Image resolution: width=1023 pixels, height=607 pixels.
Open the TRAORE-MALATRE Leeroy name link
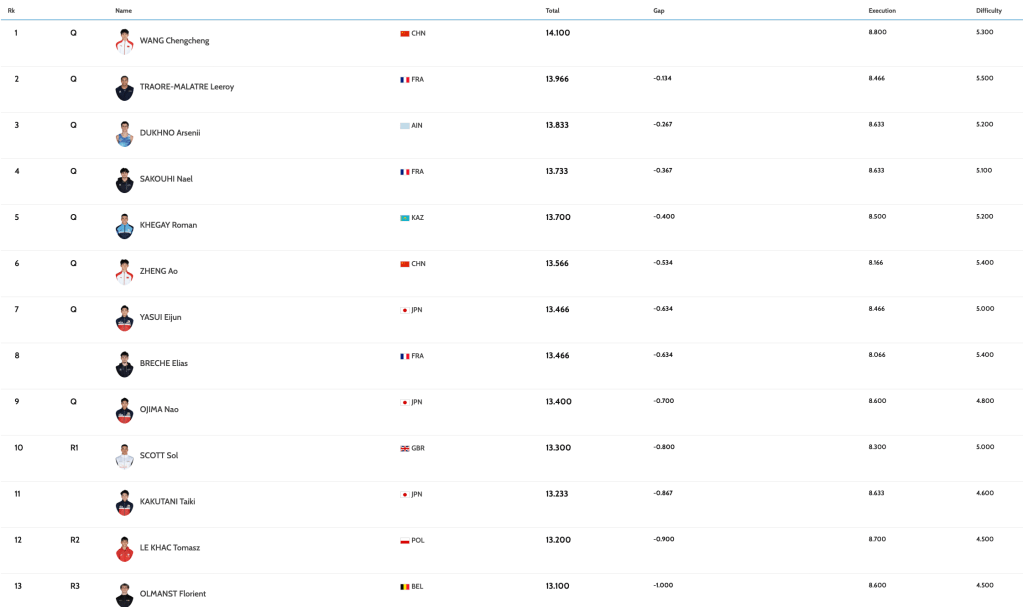click(186, 87)
